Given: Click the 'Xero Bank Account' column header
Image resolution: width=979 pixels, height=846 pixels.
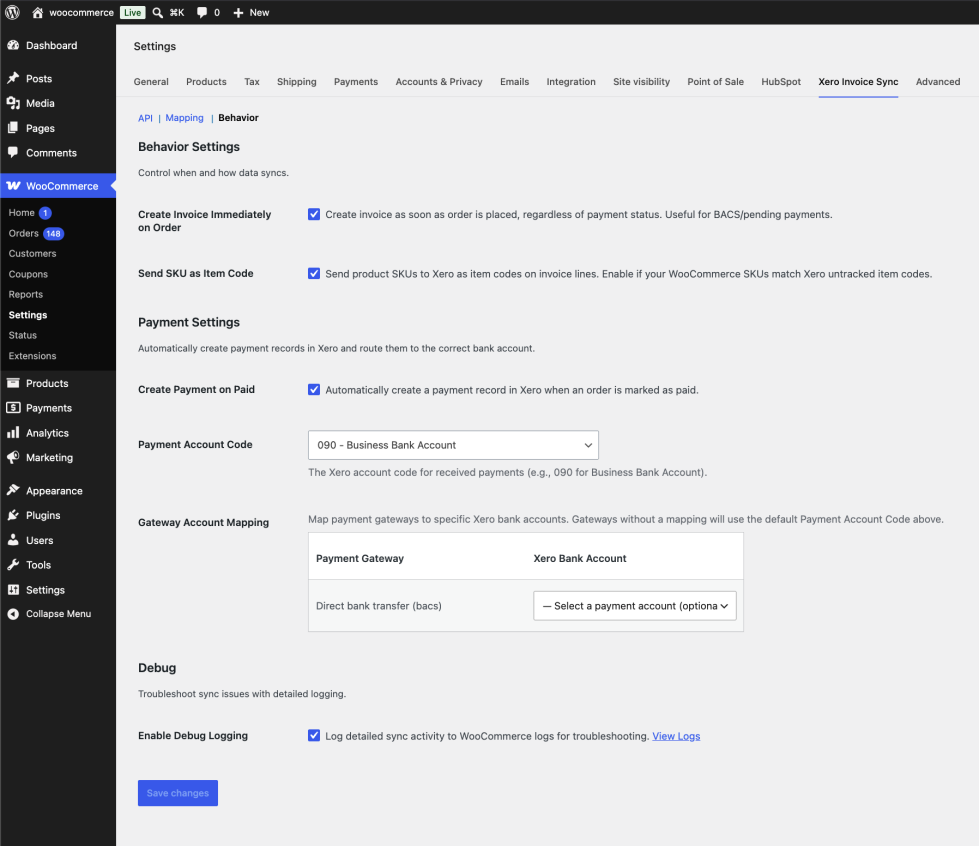Looking at the screenshot, I should [579, 558].
